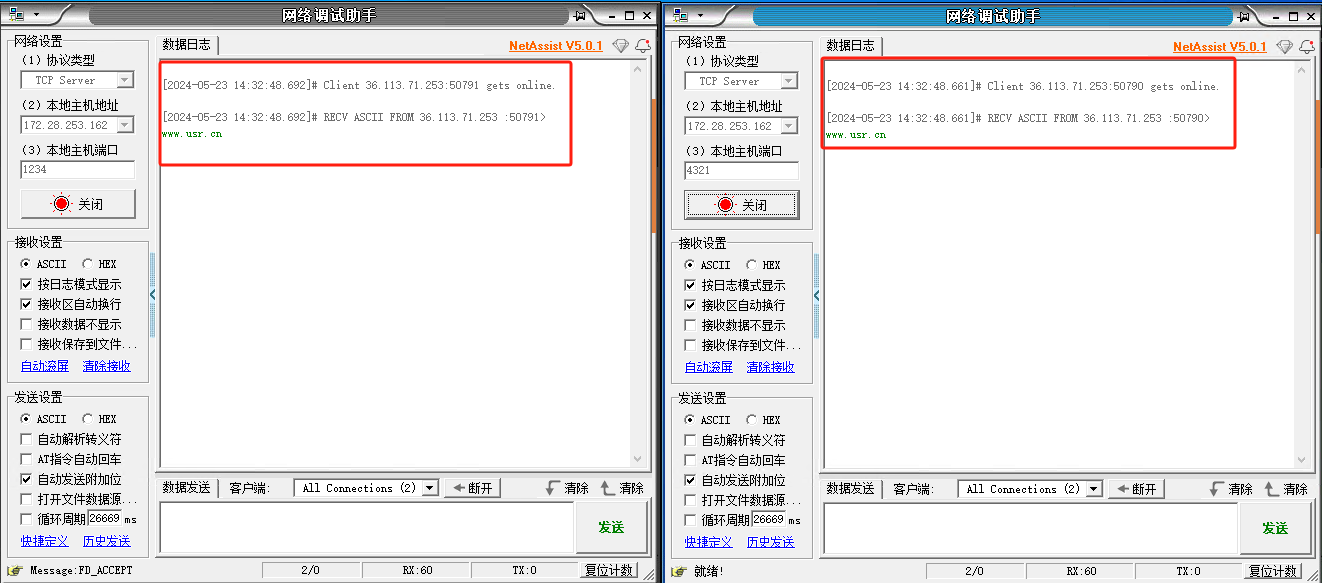Viewport: 1322px width, 583px height.
Task: Open TCP Server protocol dropdown in port 4321 window
Action: [789, 81]
